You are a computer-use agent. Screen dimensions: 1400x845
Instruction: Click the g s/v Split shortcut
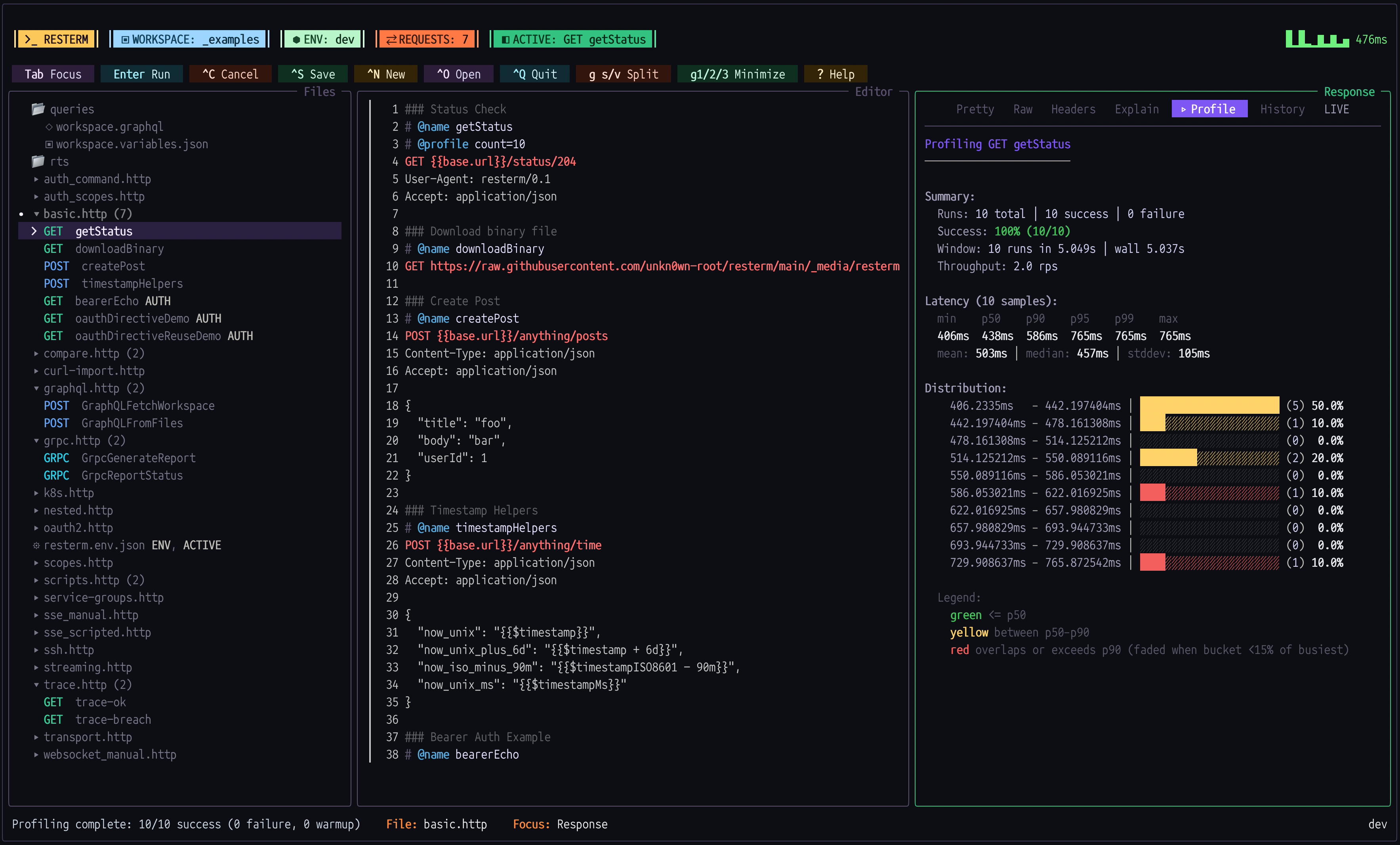click(623, 74)
